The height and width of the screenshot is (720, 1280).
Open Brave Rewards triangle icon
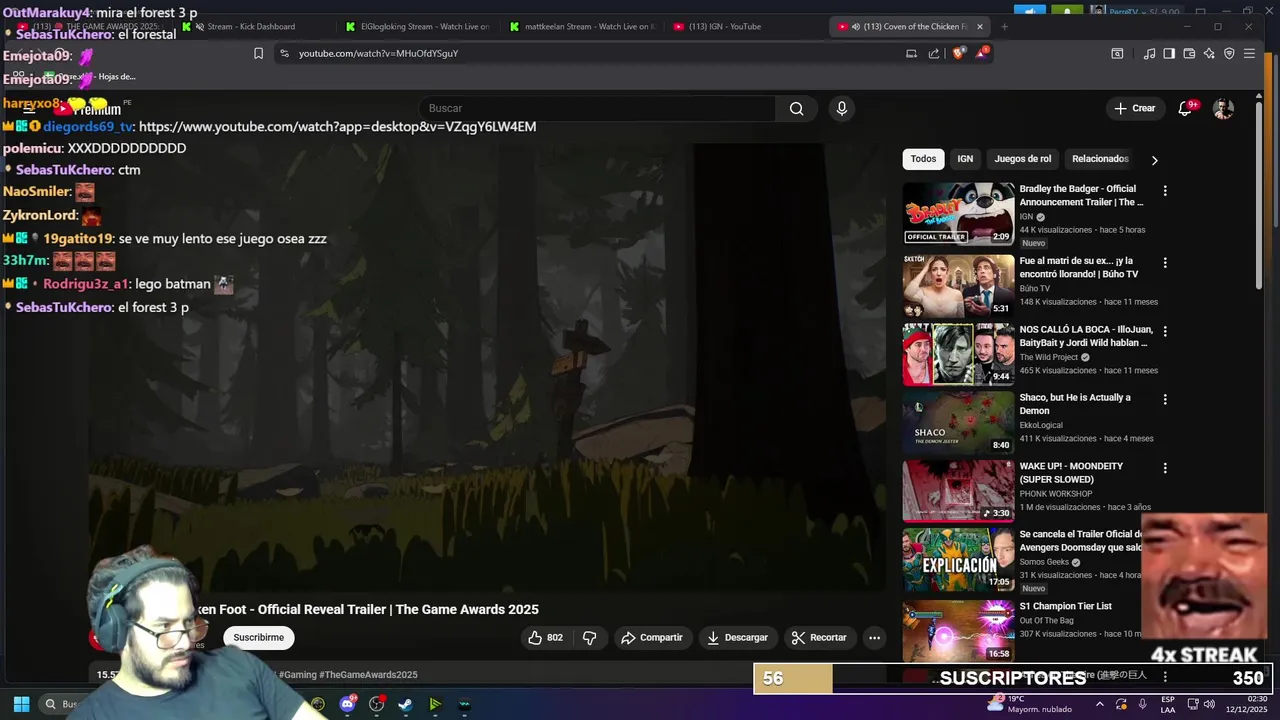click(x=981, y=53)
